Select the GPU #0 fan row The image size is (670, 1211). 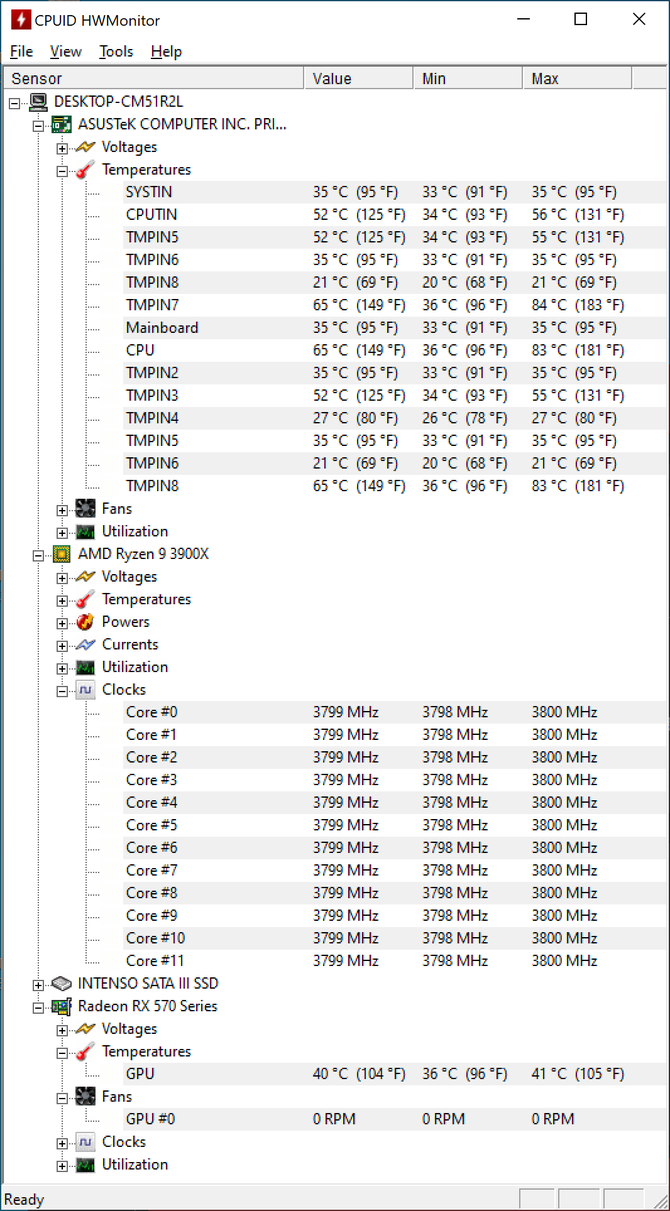point(394,1119)
